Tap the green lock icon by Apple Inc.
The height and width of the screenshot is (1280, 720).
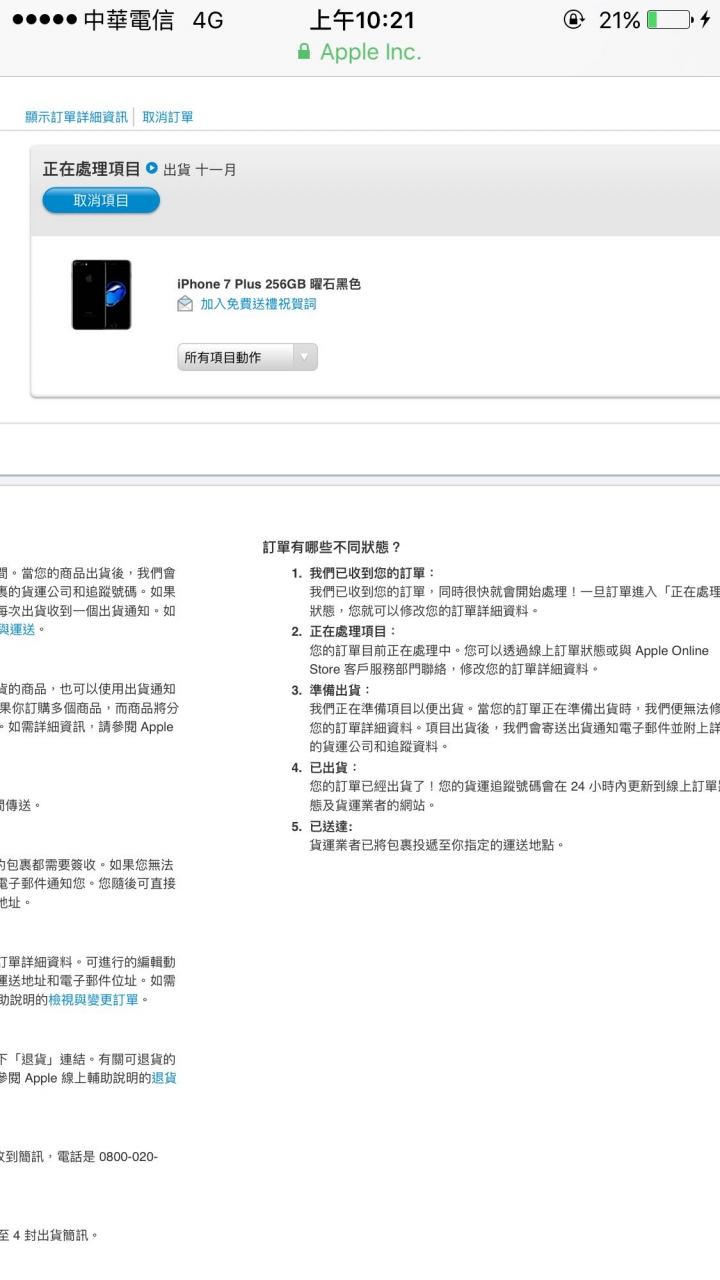(x=304, y=52)
